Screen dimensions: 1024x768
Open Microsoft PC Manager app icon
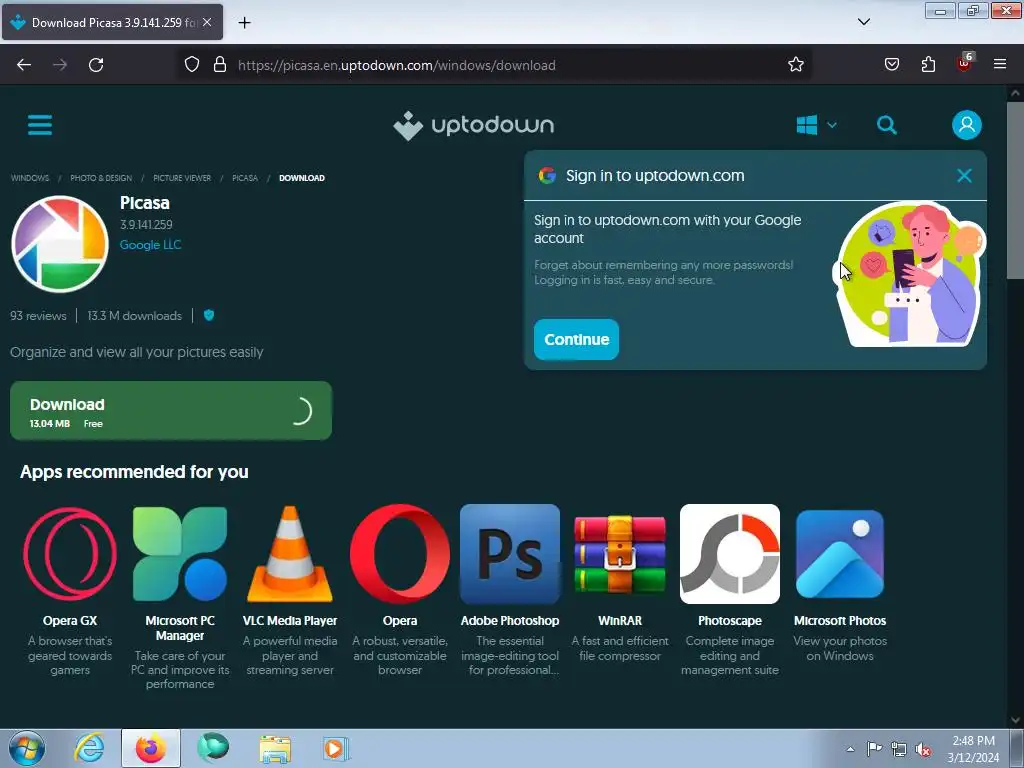pyautogui.click(x=180, y=554)
